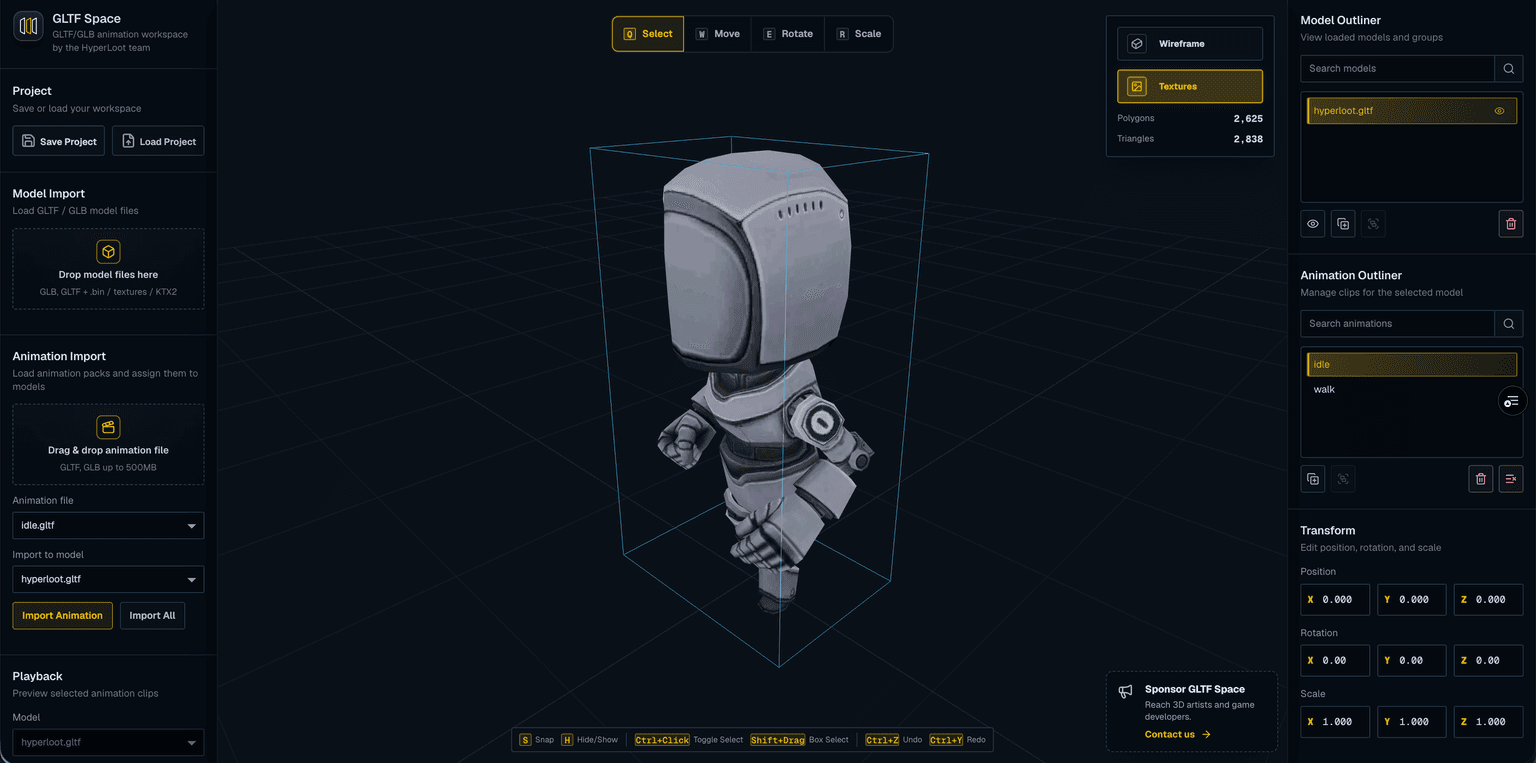The height and width of the screenshot is (763, 1536).
Task: Click the cube icon in model drop zone
Action: point(108,252)
